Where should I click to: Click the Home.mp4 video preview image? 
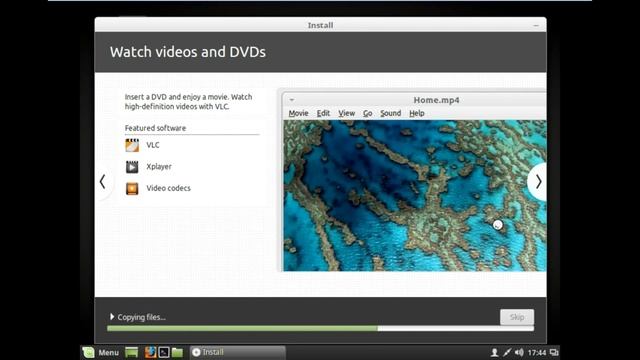click(415, 196)
